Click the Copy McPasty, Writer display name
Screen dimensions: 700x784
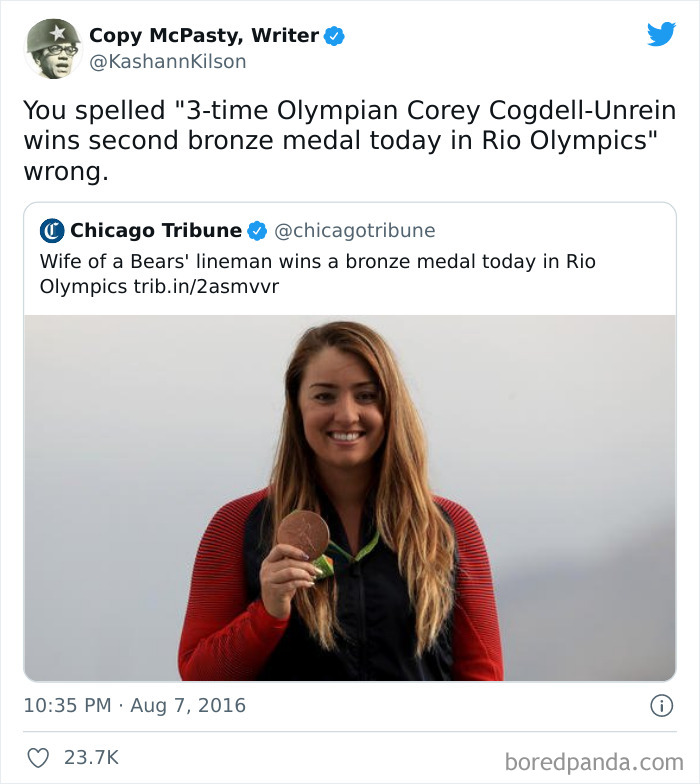204,36
